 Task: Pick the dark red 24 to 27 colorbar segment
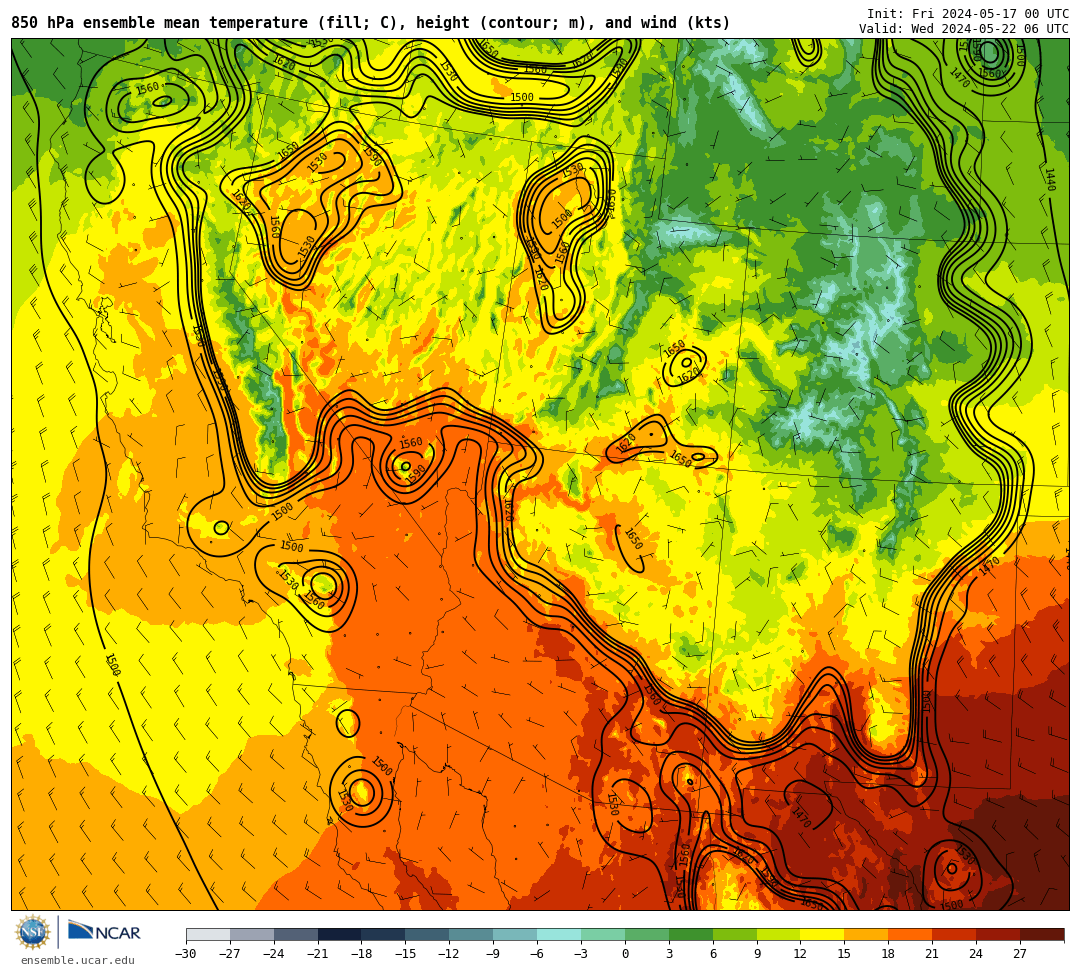(x=999, y=934)
